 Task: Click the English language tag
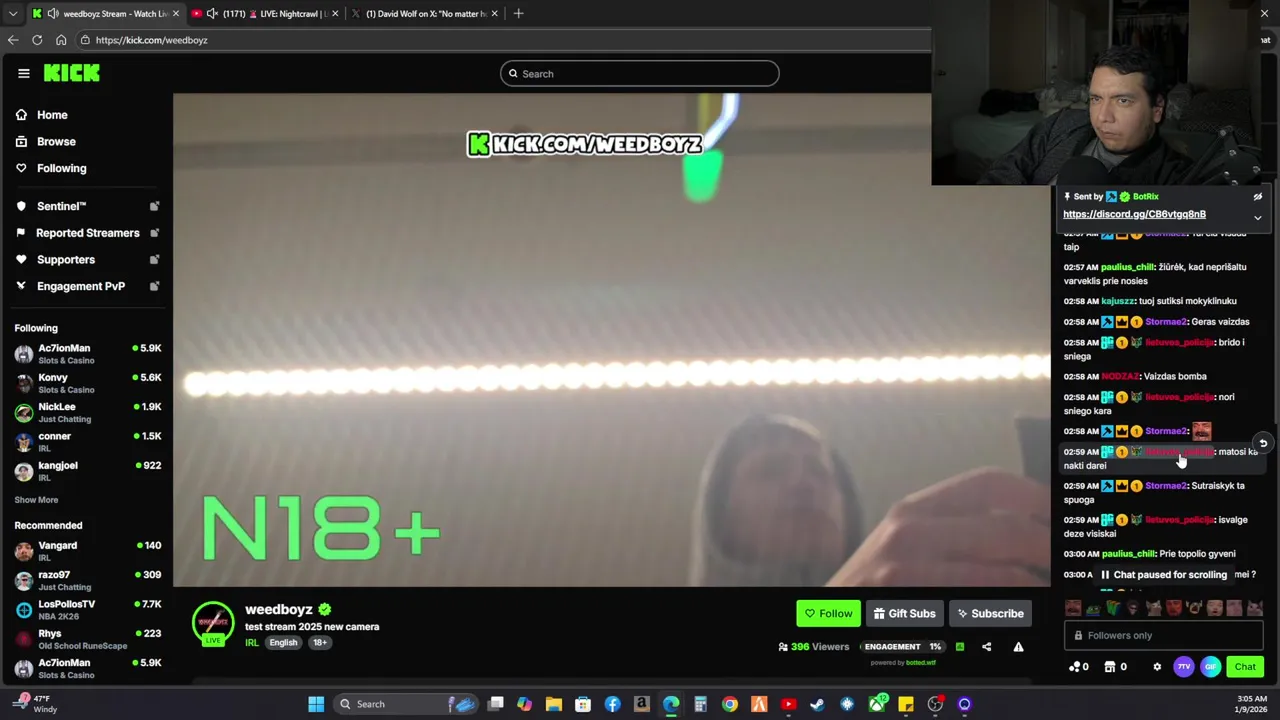283,643
